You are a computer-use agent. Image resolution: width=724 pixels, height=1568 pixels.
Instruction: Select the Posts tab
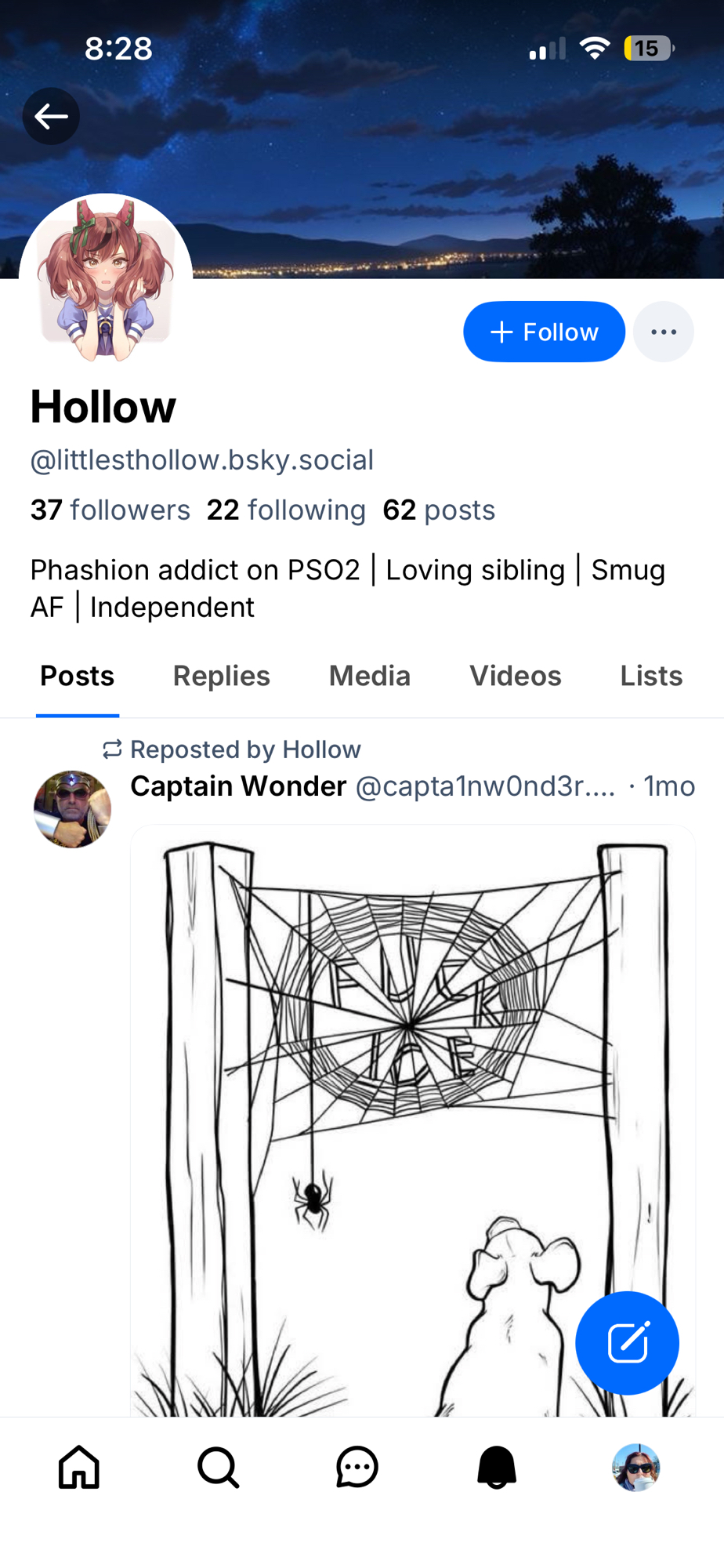coord(78,676)
